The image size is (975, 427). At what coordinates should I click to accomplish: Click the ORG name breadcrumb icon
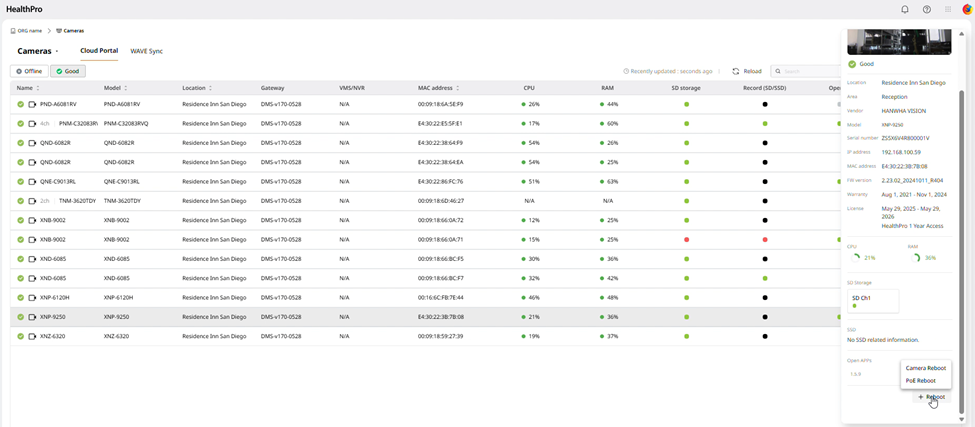pyautogui.click(x=13, y=31)
